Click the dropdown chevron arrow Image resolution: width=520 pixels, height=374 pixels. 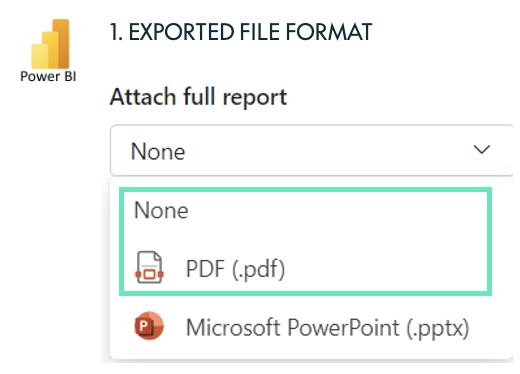[482, 149]
